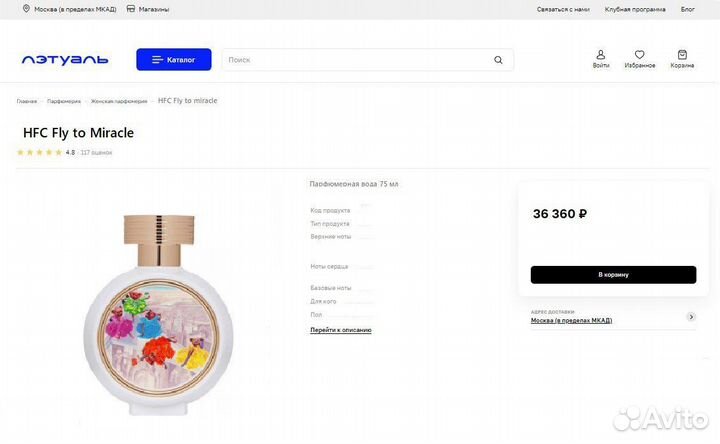Open the 117 оценок reviews link

tap(96, 152)
